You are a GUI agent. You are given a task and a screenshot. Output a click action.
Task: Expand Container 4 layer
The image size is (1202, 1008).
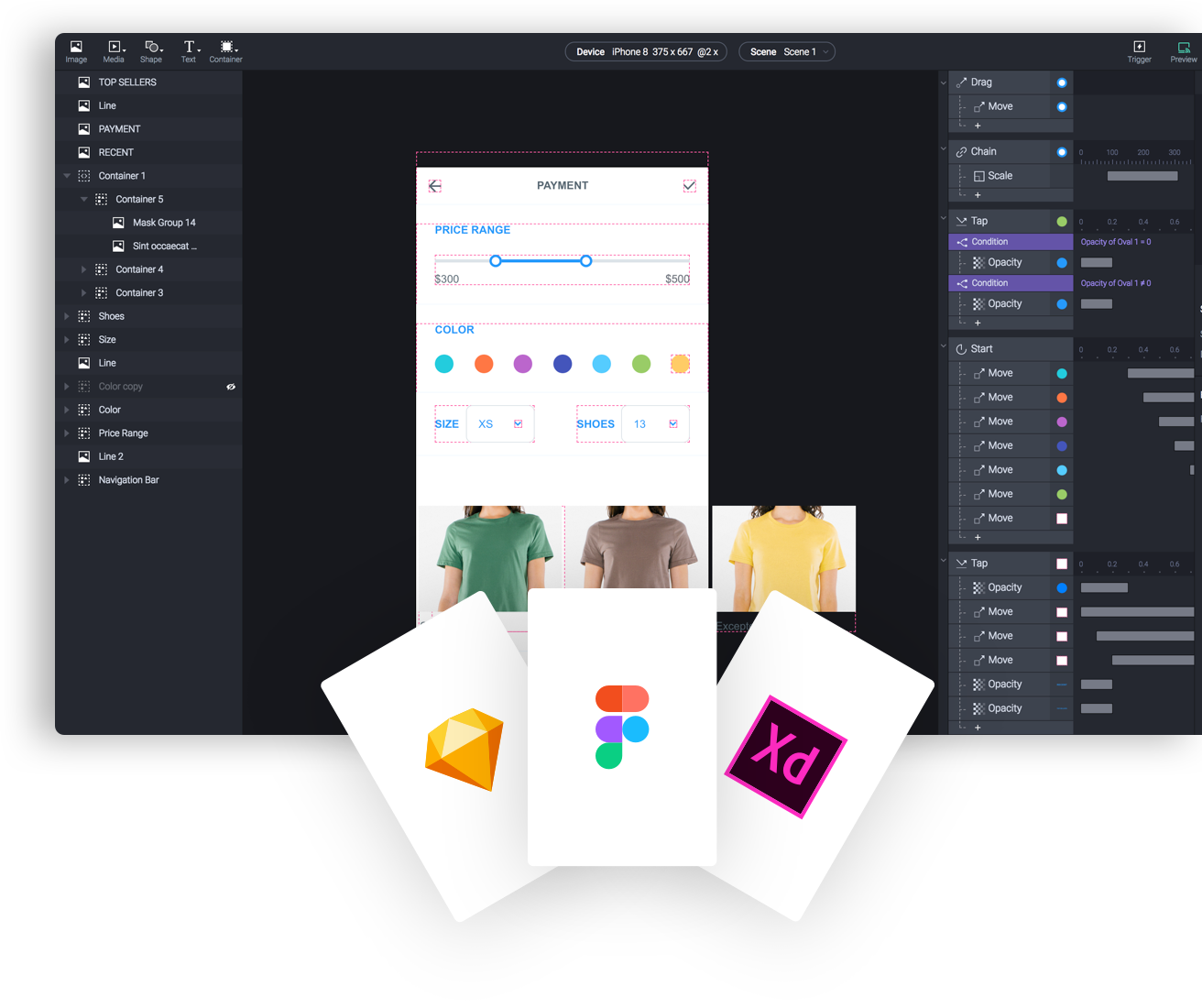pyautogui.click(x=84, y=269)
